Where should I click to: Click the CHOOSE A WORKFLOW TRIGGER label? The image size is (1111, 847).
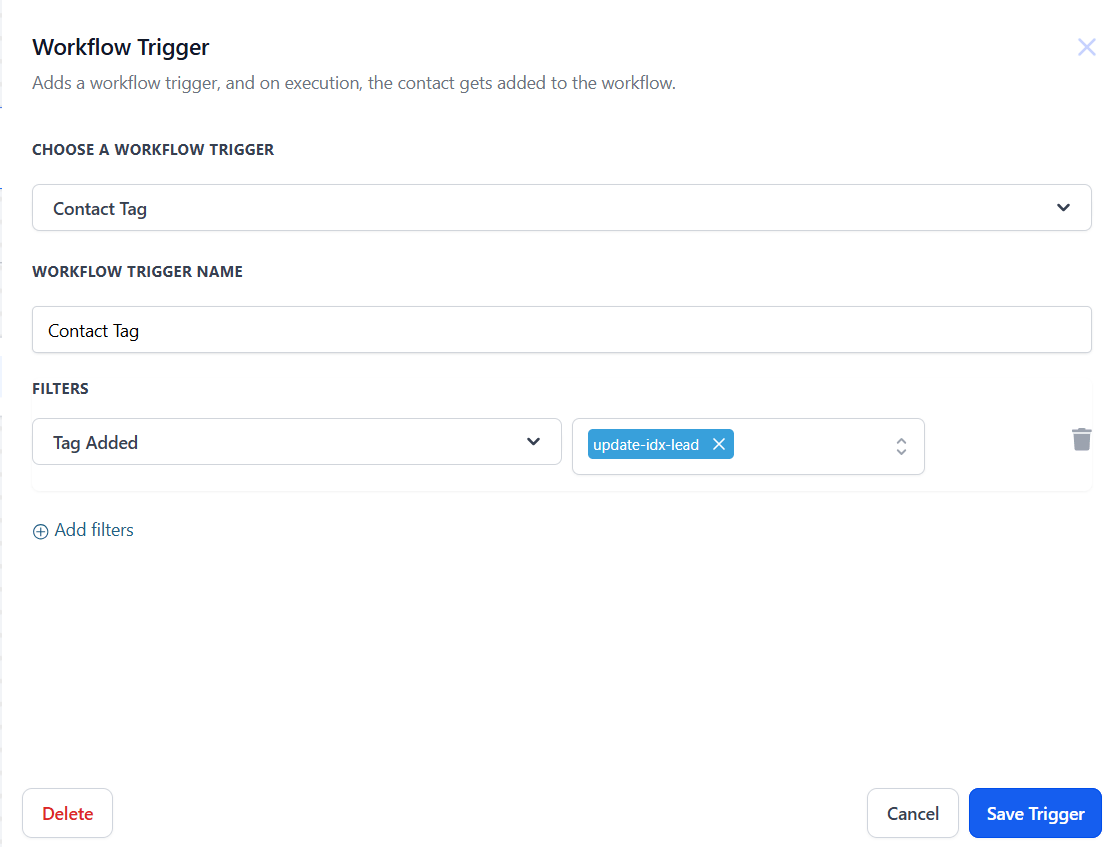click(x=153, y=149)
